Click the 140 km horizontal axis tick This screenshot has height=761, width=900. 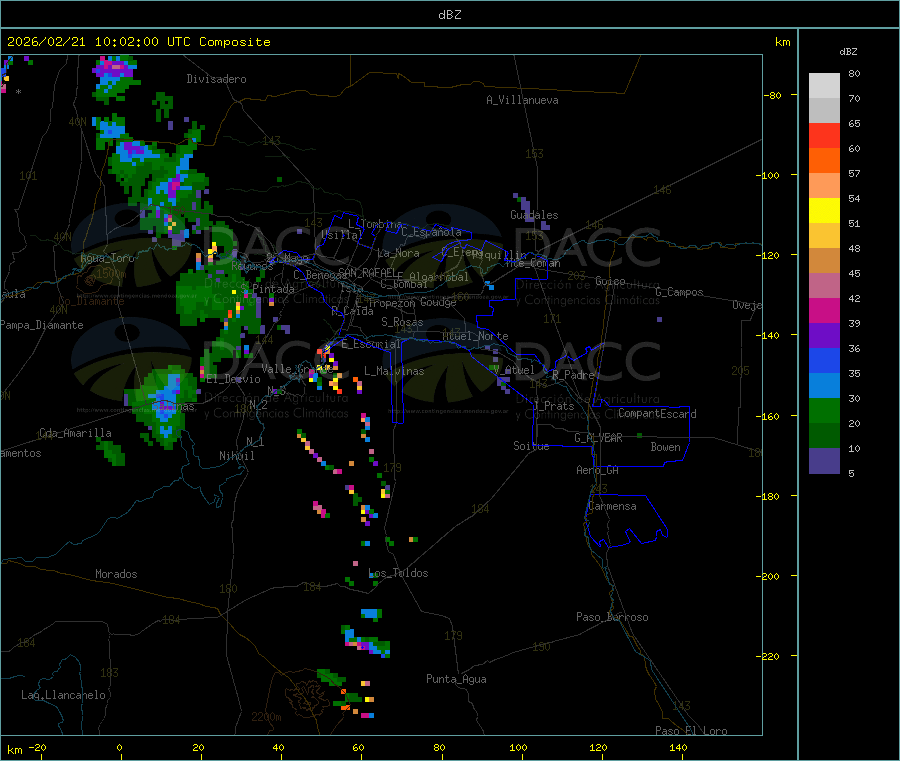coord(678,747)
